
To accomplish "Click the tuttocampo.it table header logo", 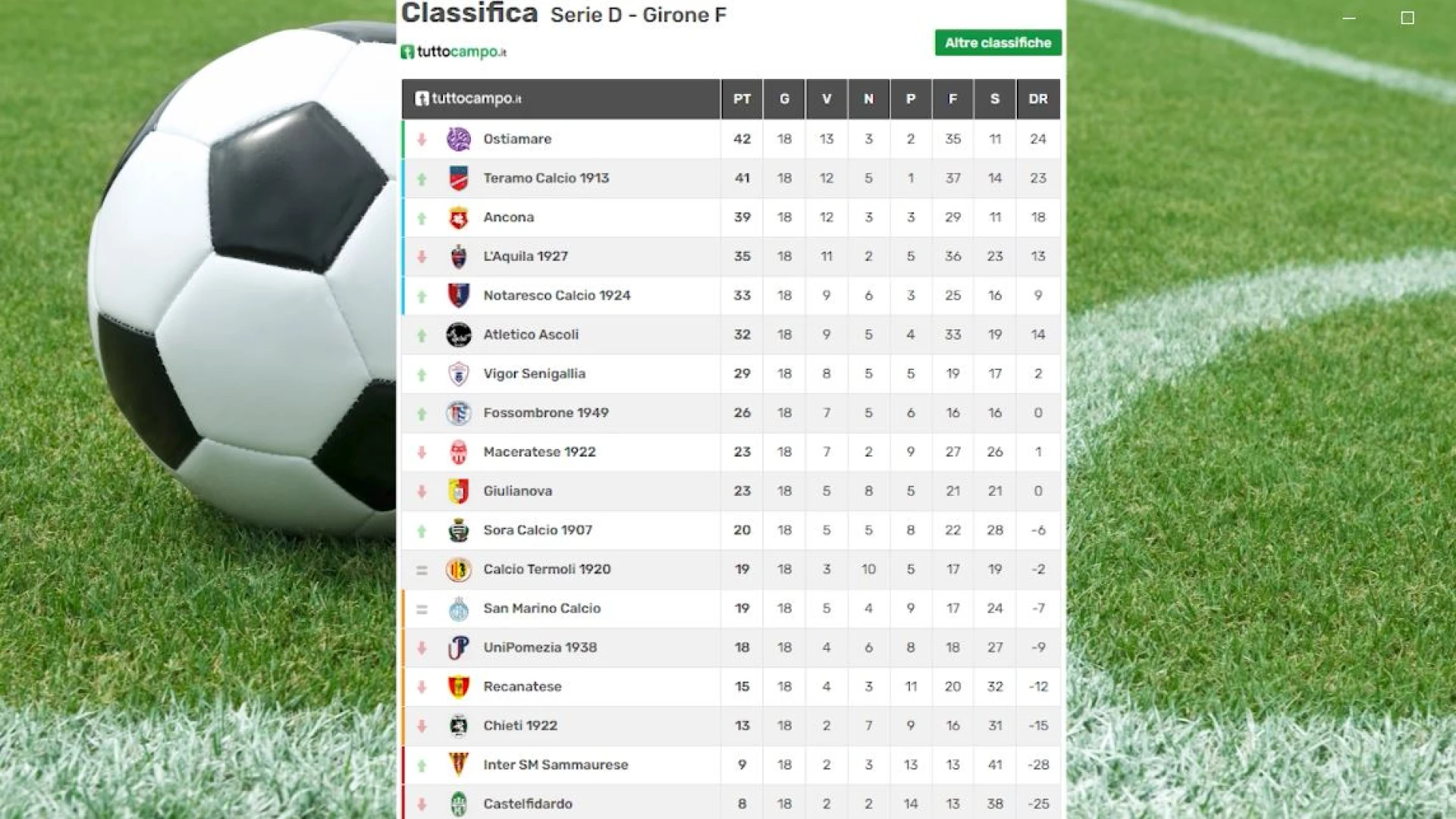I will click(468, 99).
